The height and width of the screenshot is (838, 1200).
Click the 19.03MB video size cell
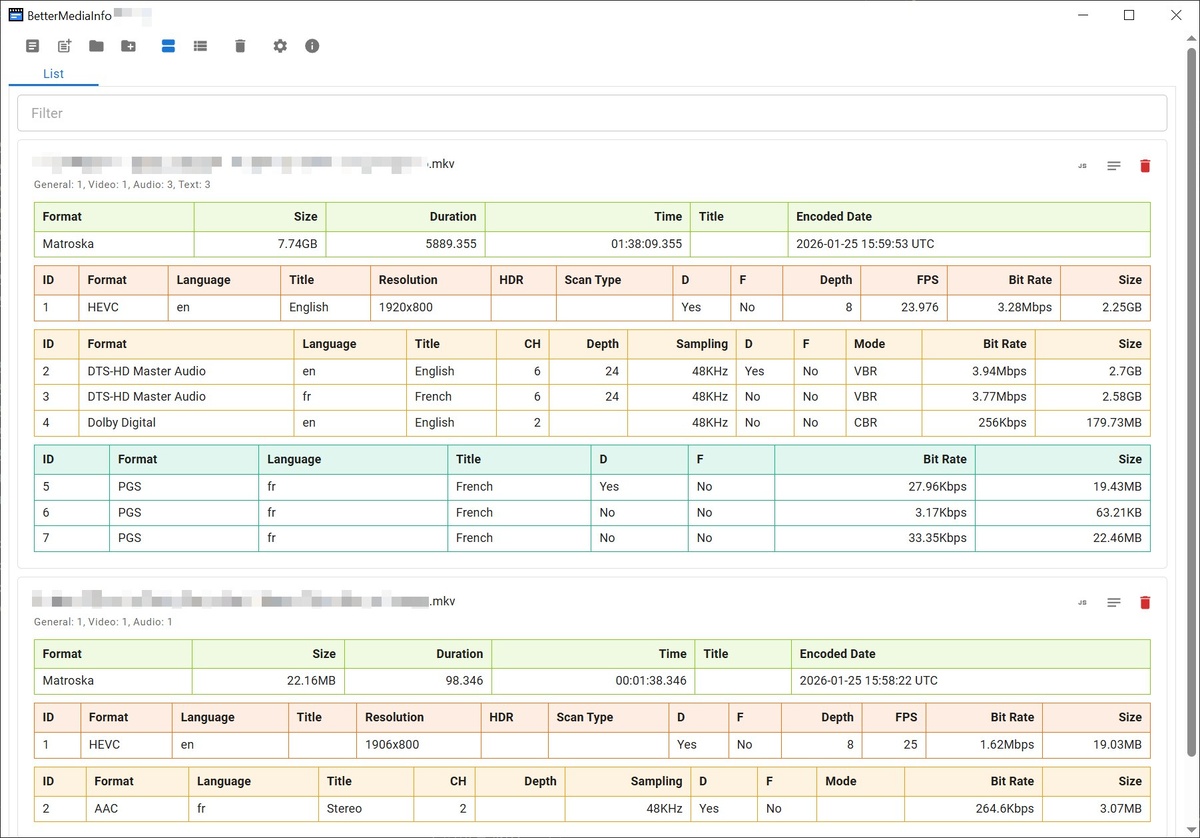point(1096,744)
